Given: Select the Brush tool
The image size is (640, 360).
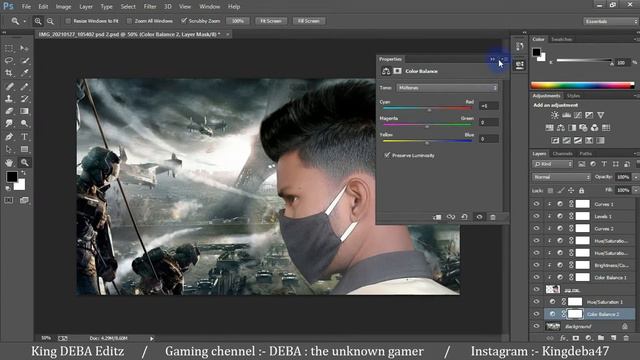Looking at the screenshot, I should (x=24, y=86).
